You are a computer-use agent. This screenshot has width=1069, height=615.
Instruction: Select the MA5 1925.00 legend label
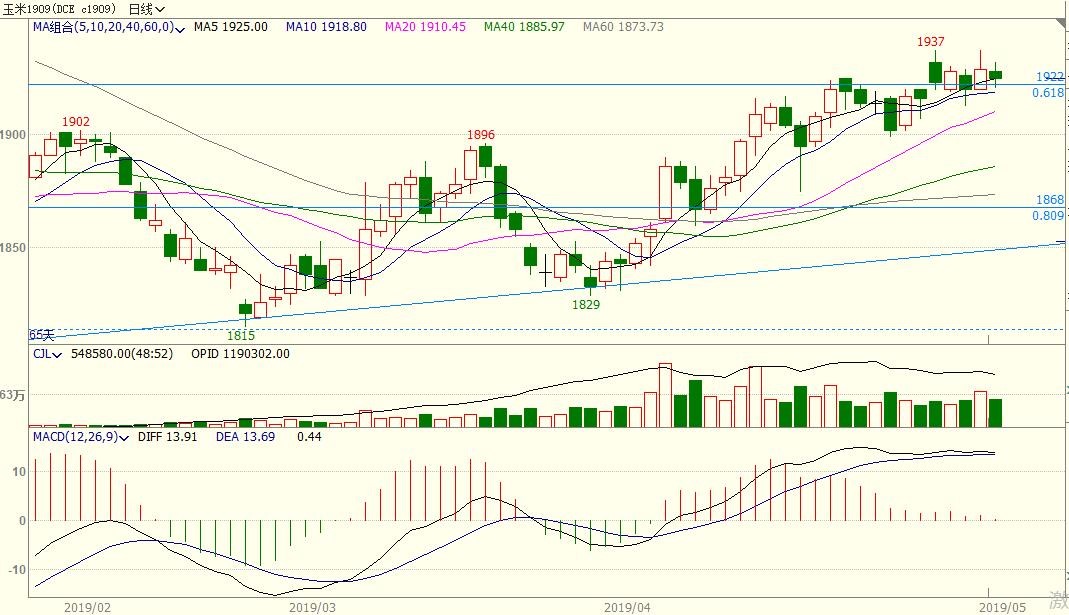[230, 27]
